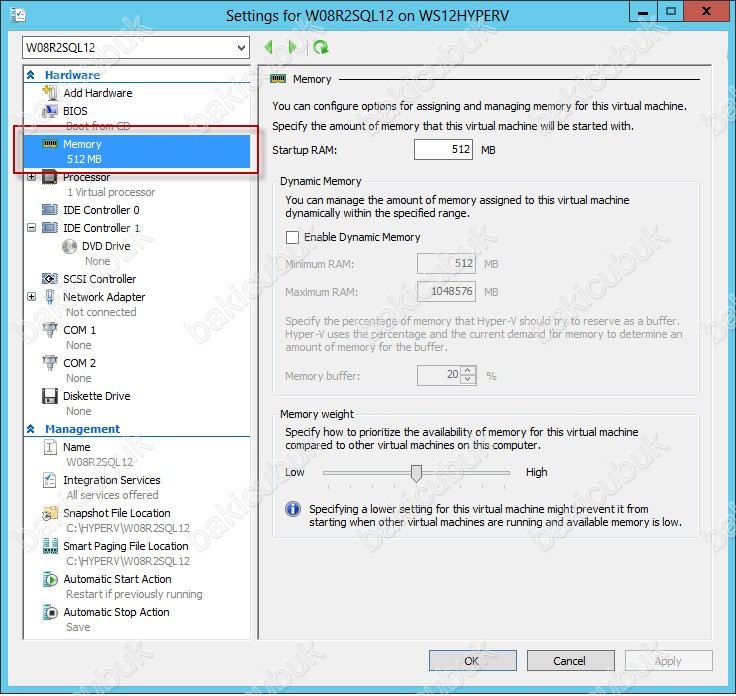Click the green refresh icon
This screenshot has width=736, height=696.
point(321,47)
